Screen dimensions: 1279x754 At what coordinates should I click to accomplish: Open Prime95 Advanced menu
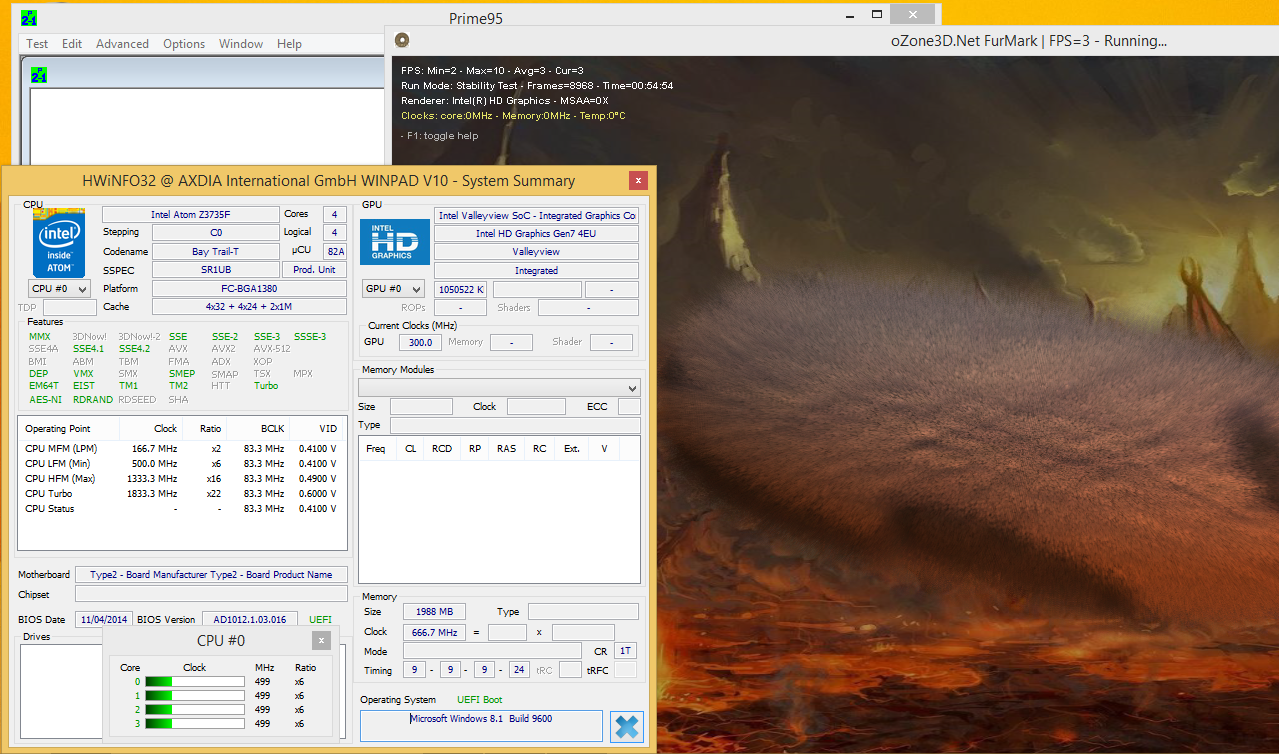pos(122,44)
